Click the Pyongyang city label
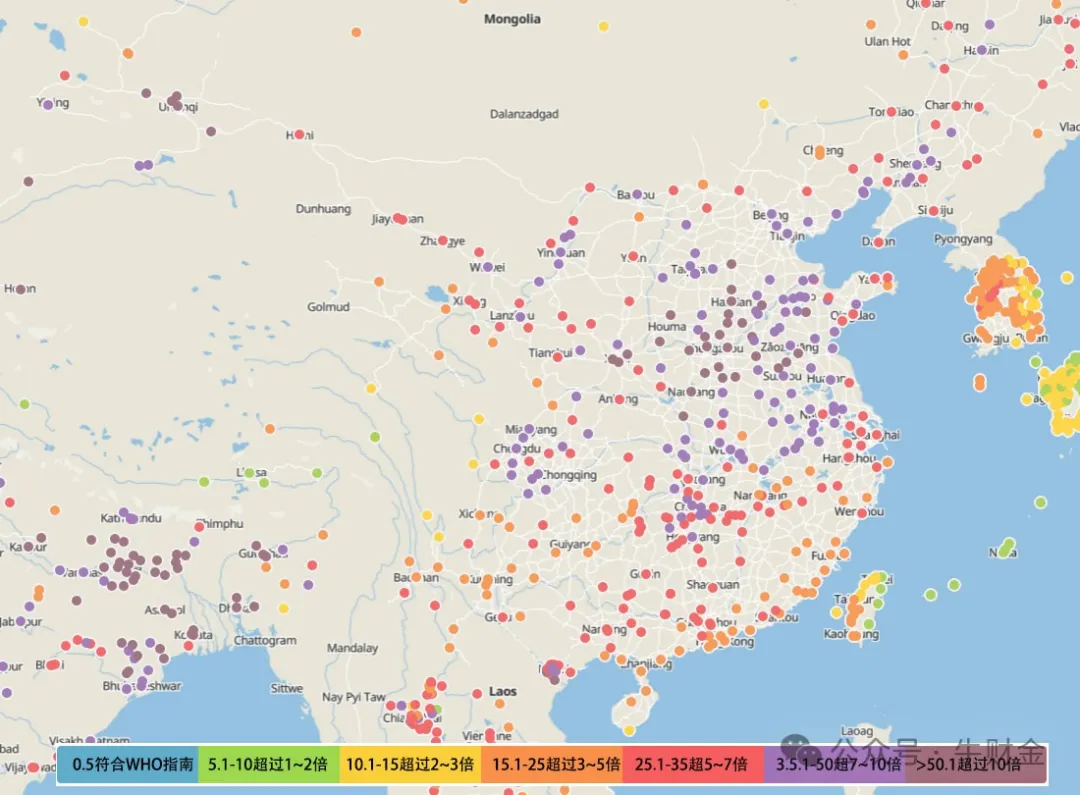The image size is (1080, 795). (x=962, y=239)
